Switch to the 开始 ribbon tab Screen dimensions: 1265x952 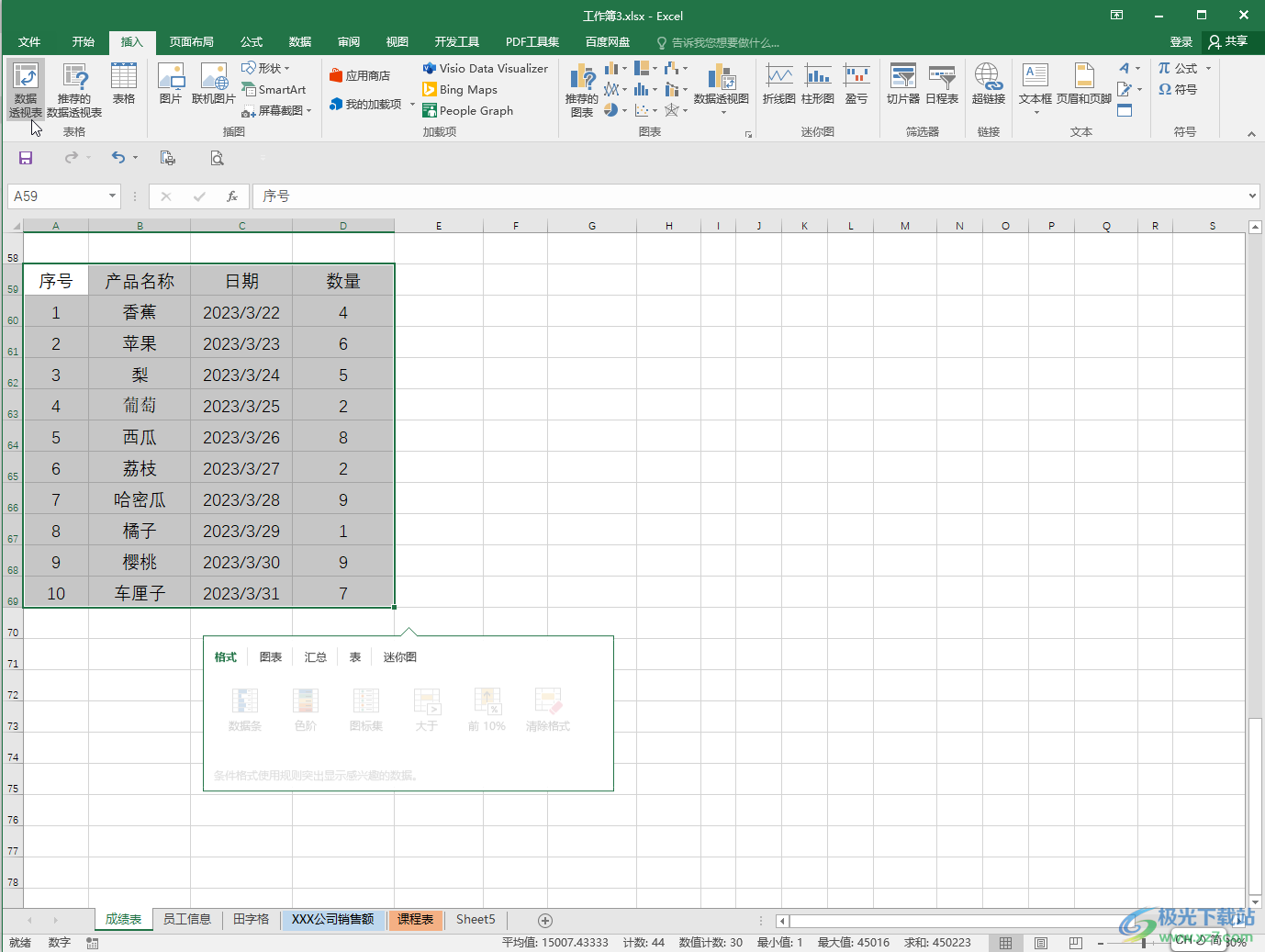(84, 42)
